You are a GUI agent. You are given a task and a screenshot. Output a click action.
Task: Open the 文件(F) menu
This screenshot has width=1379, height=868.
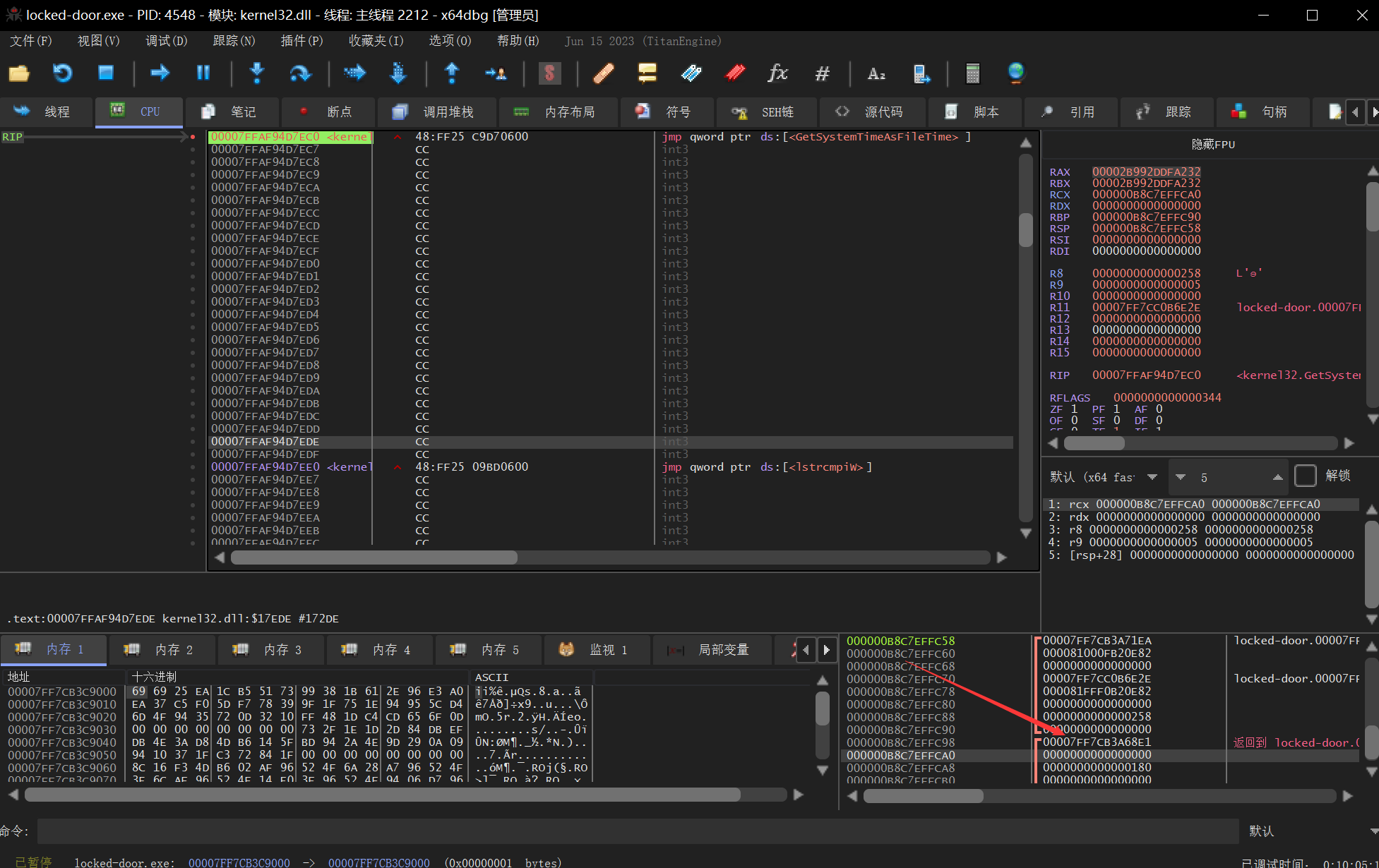tap(31, 41)
